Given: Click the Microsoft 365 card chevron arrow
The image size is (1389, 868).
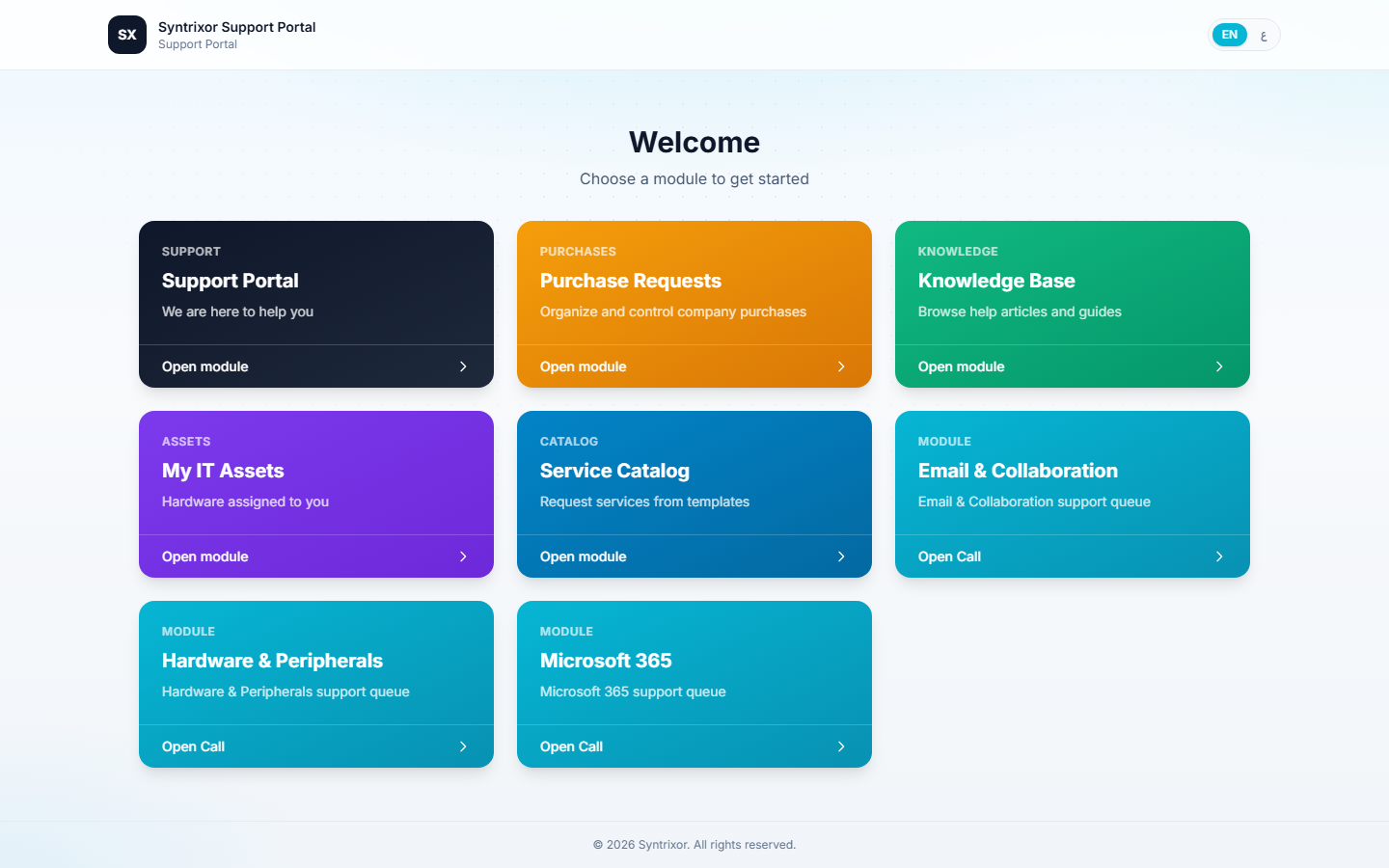Looking at the screenshot, I should [841, 746].
